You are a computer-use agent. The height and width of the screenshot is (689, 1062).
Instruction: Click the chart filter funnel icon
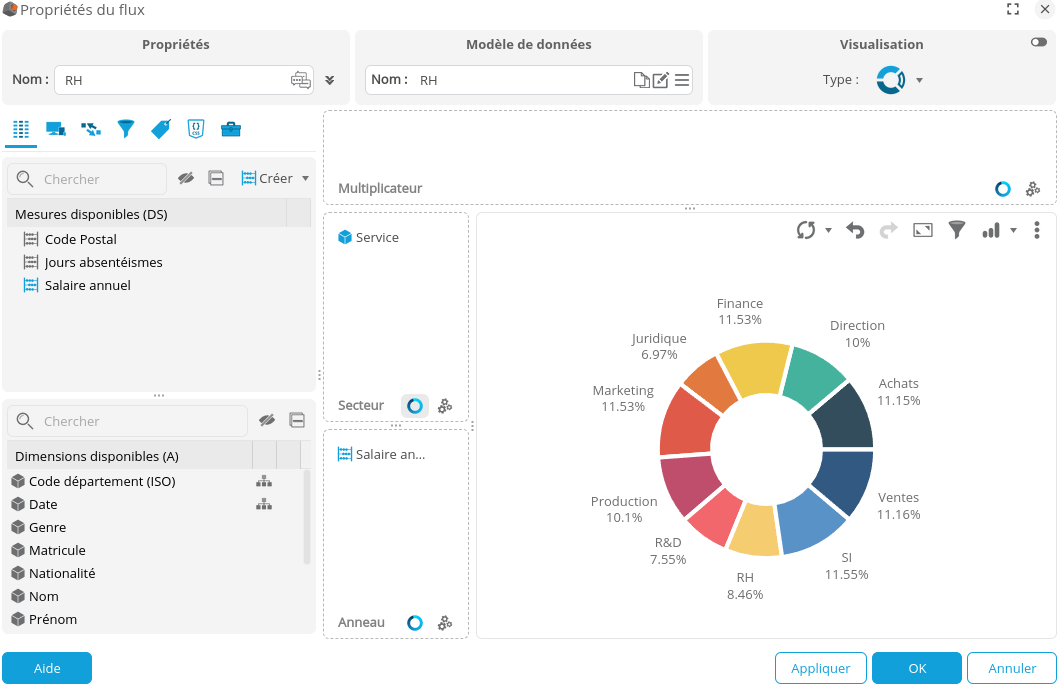957,230
